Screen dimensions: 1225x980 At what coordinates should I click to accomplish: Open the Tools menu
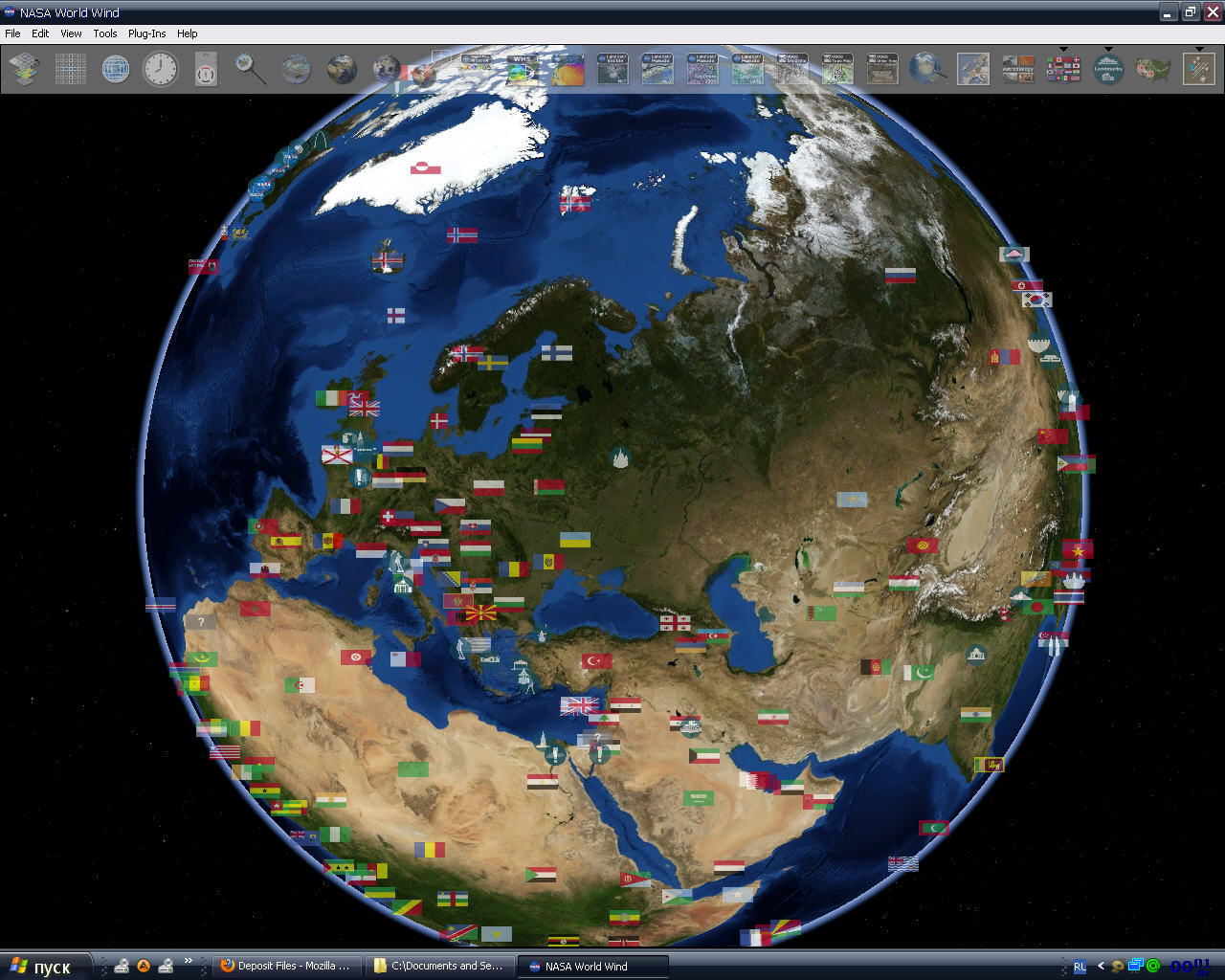[x=105, y=33]
